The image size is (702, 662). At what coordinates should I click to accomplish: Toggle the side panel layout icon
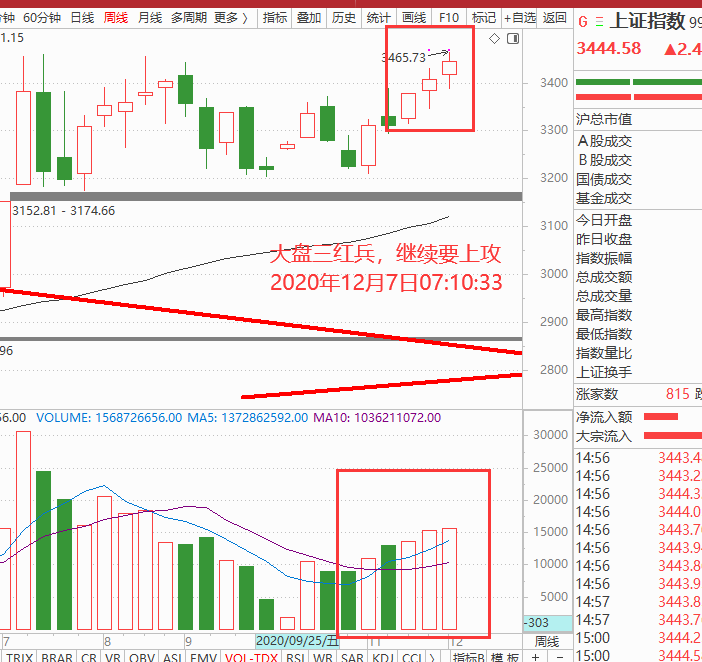tap(513, 38)
